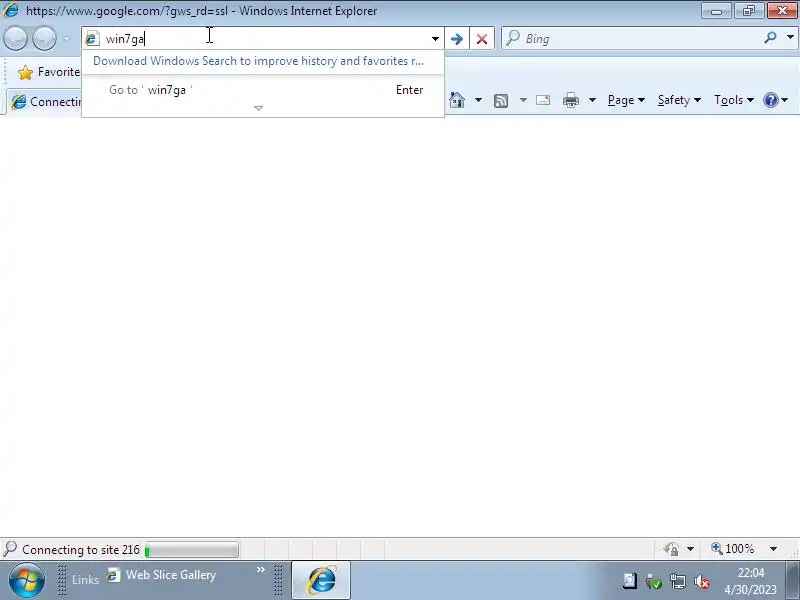Click the Home toolbar icon
The image size is (800, 600).
(457, 100)
